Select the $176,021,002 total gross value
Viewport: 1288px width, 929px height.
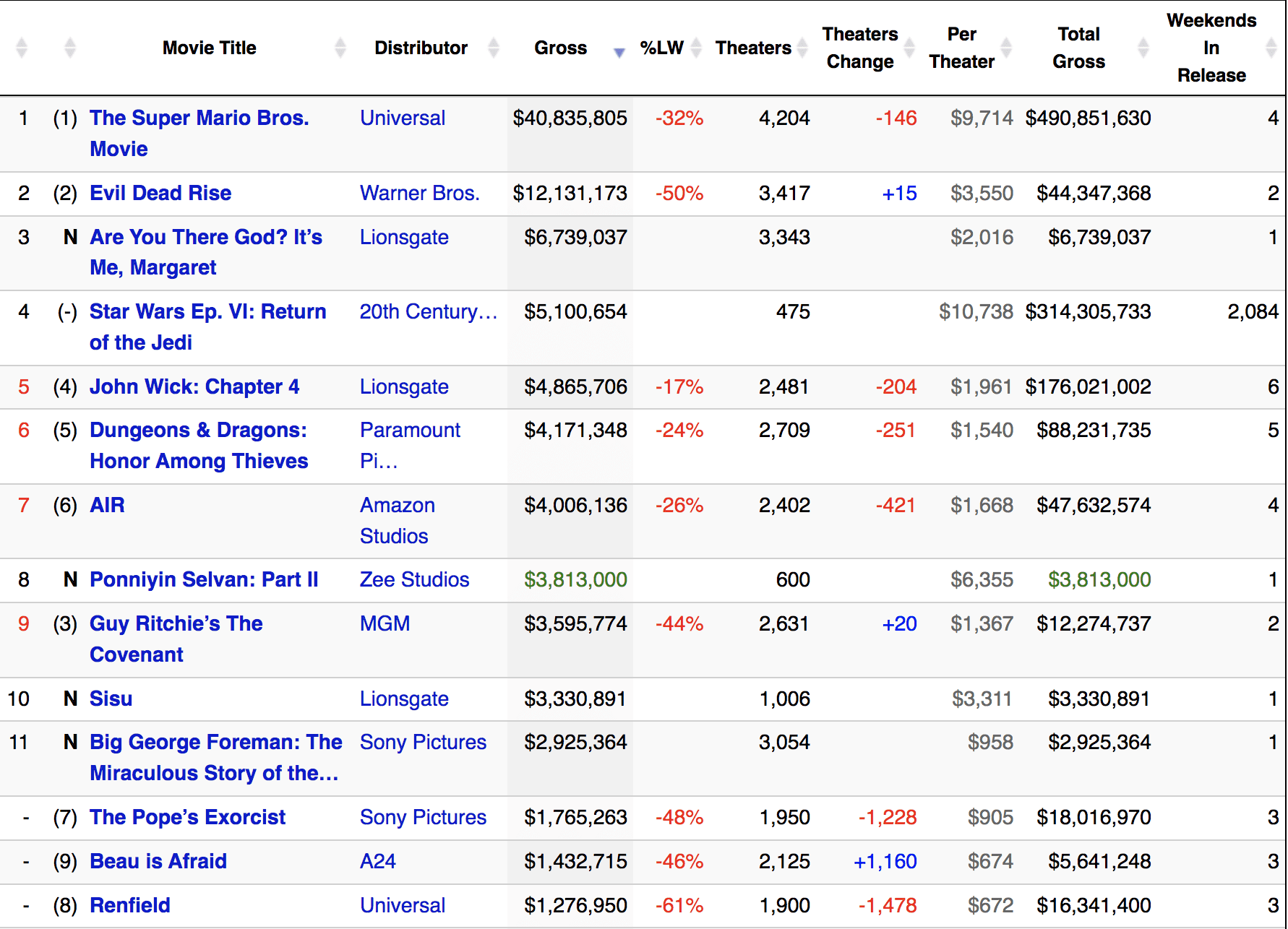point(1088,386)
